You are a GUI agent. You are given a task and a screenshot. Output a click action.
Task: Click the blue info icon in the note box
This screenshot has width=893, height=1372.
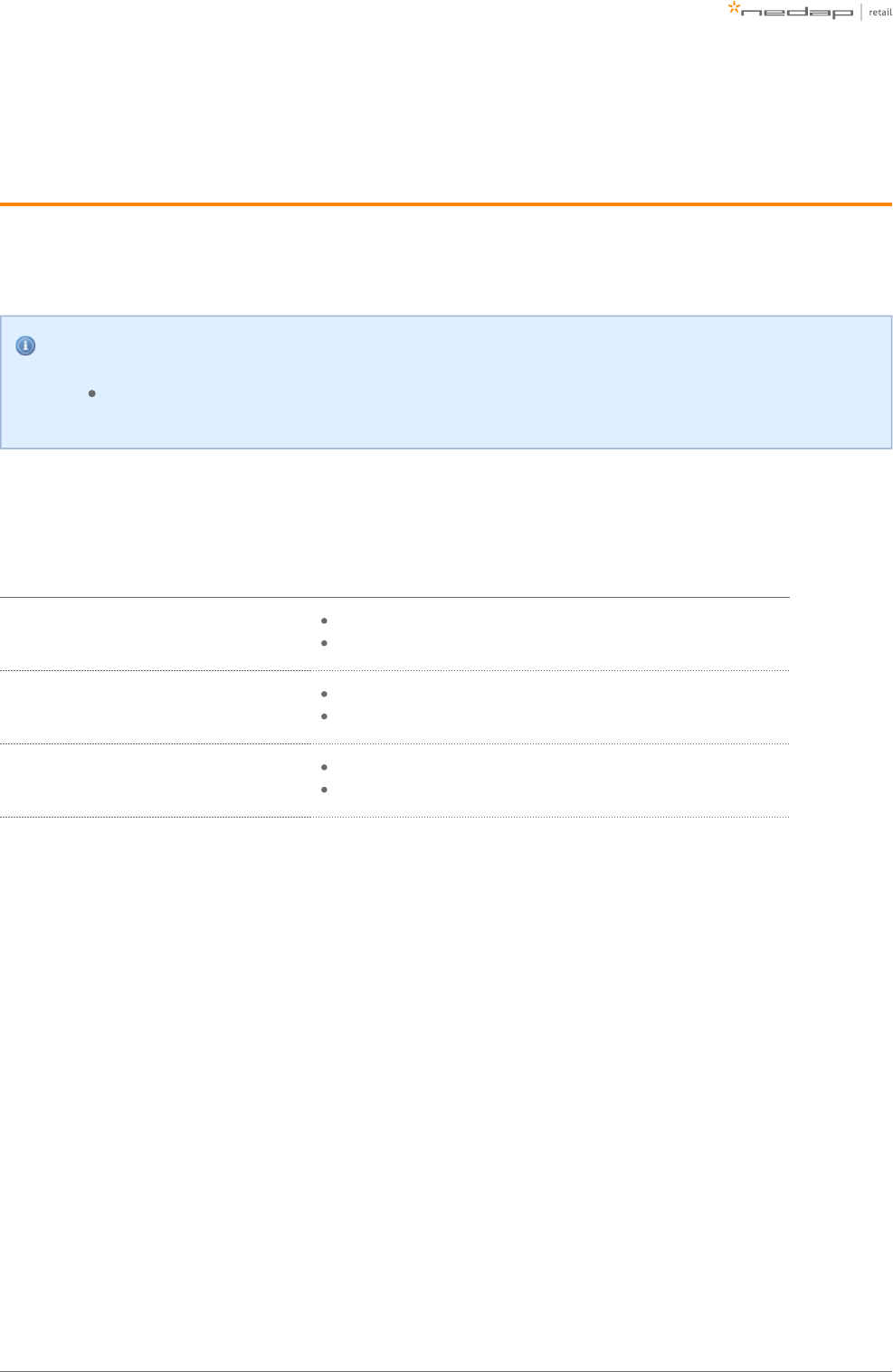click(26, 345)
